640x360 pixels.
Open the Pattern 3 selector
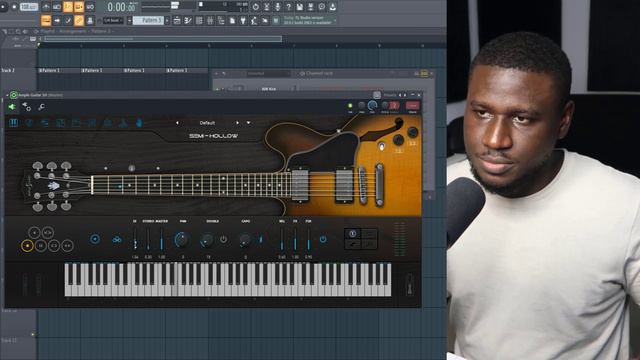coord(148,20)
